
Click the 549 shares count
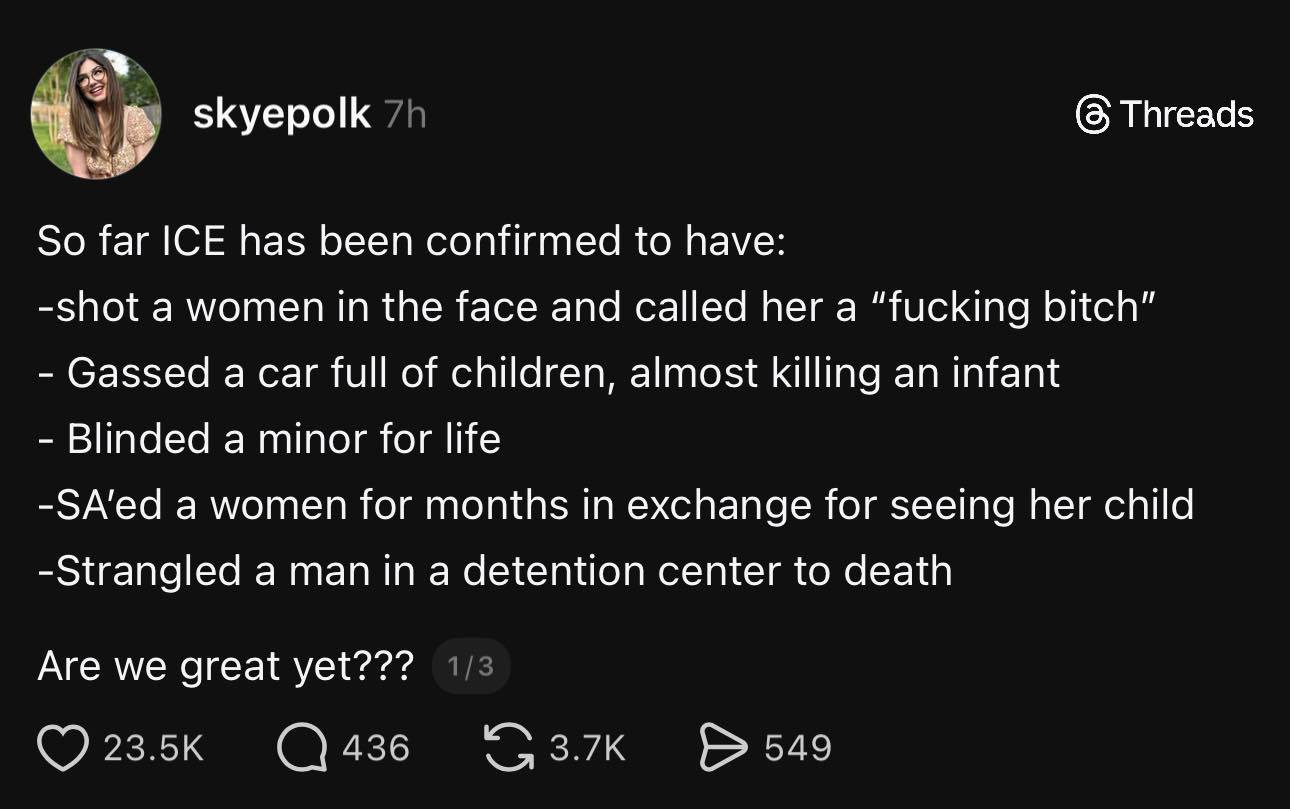point(798,749)
